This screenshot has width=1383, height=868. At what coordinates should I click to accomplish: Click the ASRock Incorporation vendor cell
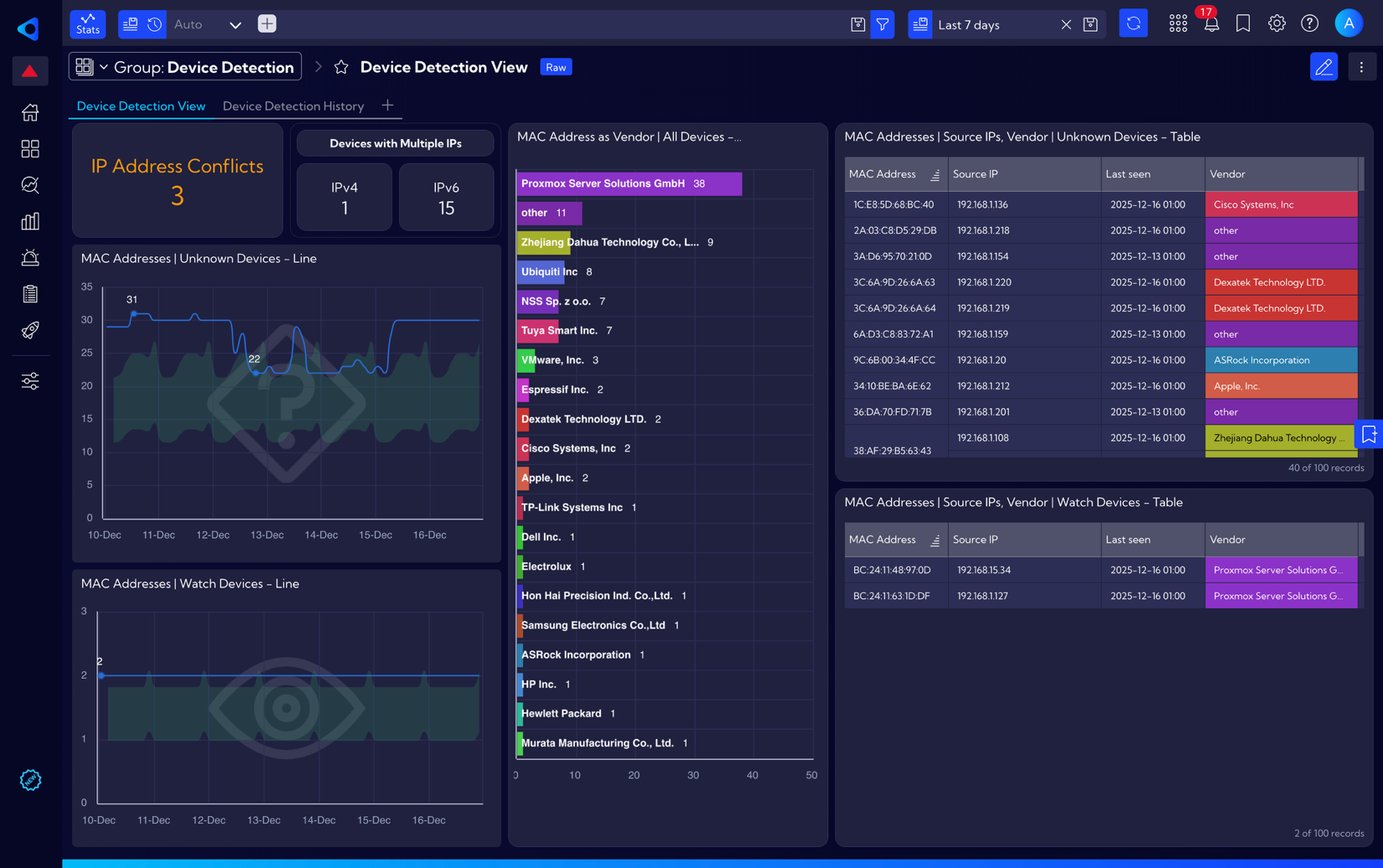pyautogui.click(x=1281, y=360)
